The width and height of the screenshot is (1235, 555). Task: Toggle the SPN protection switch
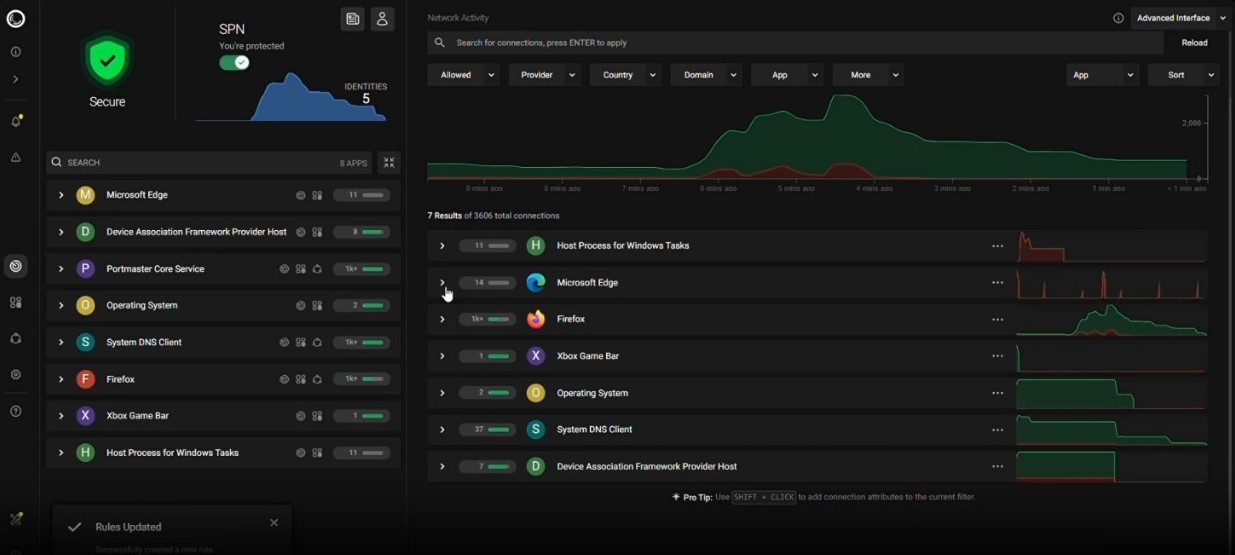(235, 62)
